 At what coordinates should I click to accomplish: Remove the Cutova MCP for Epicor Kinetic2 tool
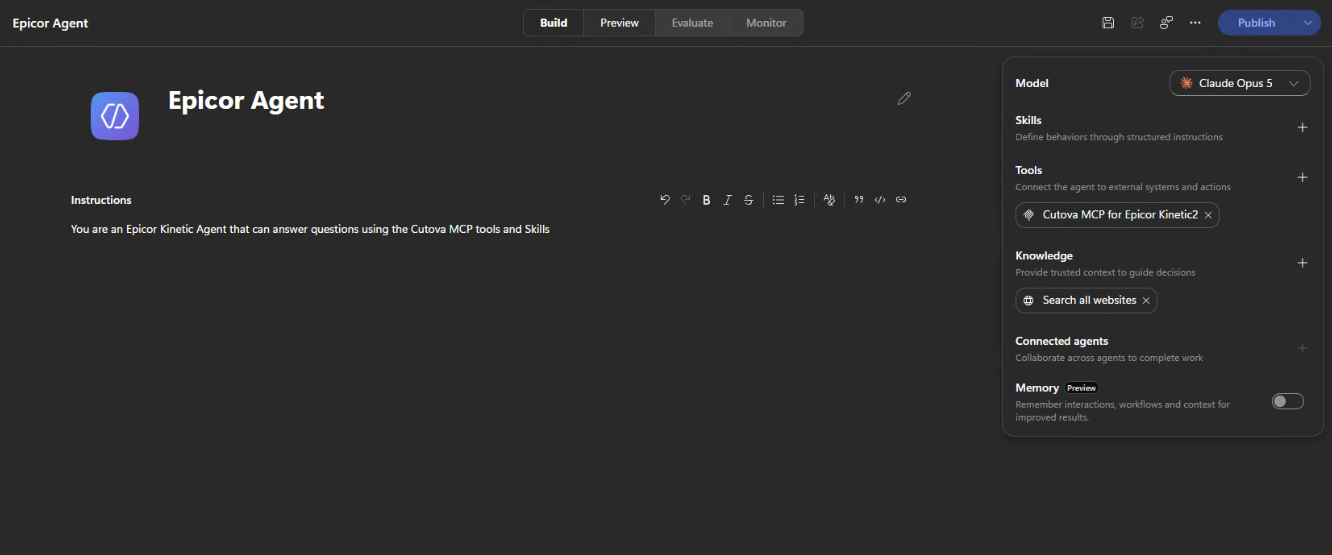(1208, 215)
